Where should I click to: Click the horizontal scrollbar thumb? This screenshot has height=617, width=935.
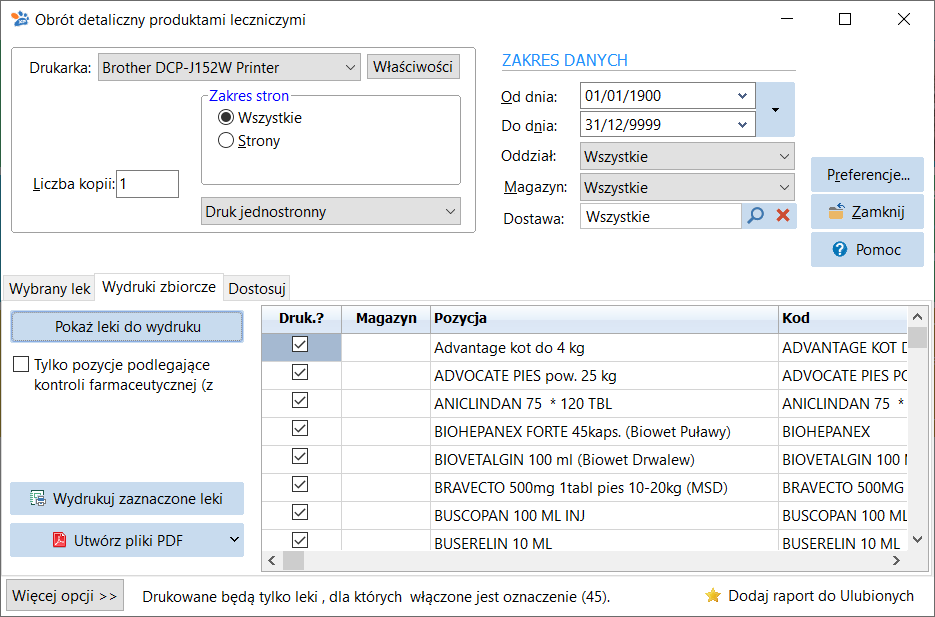point(293,560)
